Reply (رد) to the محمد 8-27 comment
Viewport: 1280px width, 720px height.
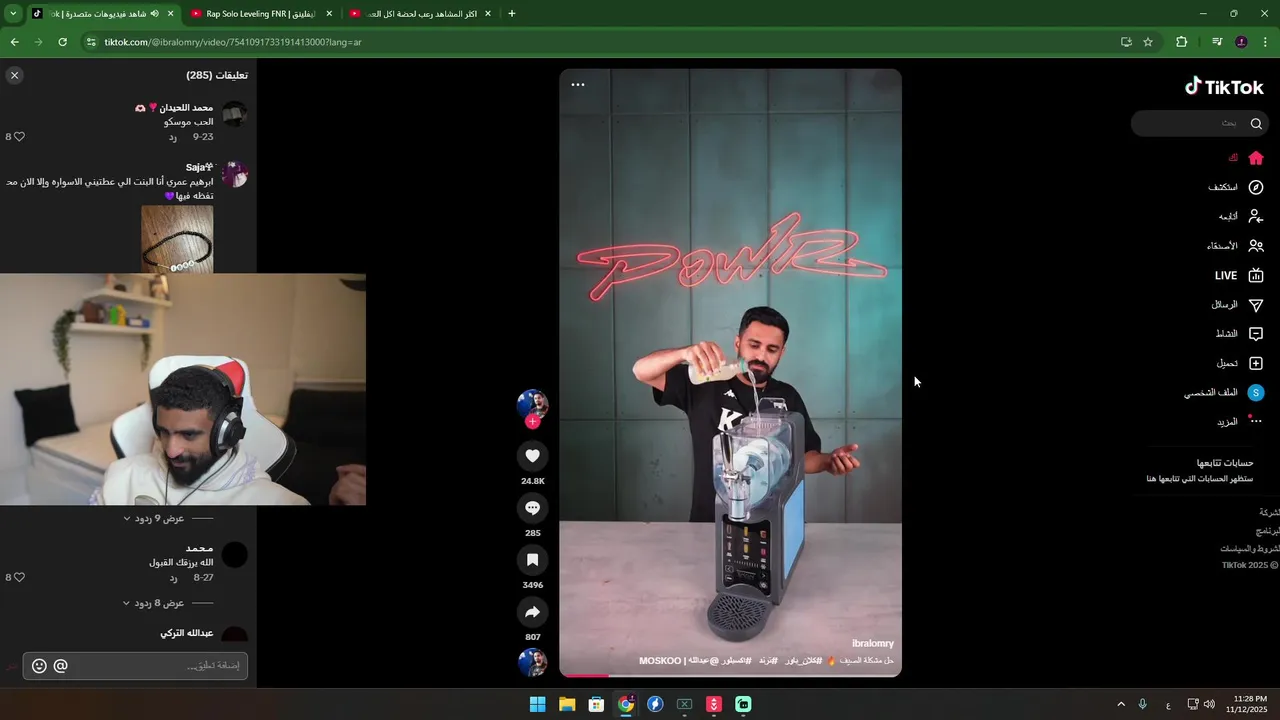173,578
